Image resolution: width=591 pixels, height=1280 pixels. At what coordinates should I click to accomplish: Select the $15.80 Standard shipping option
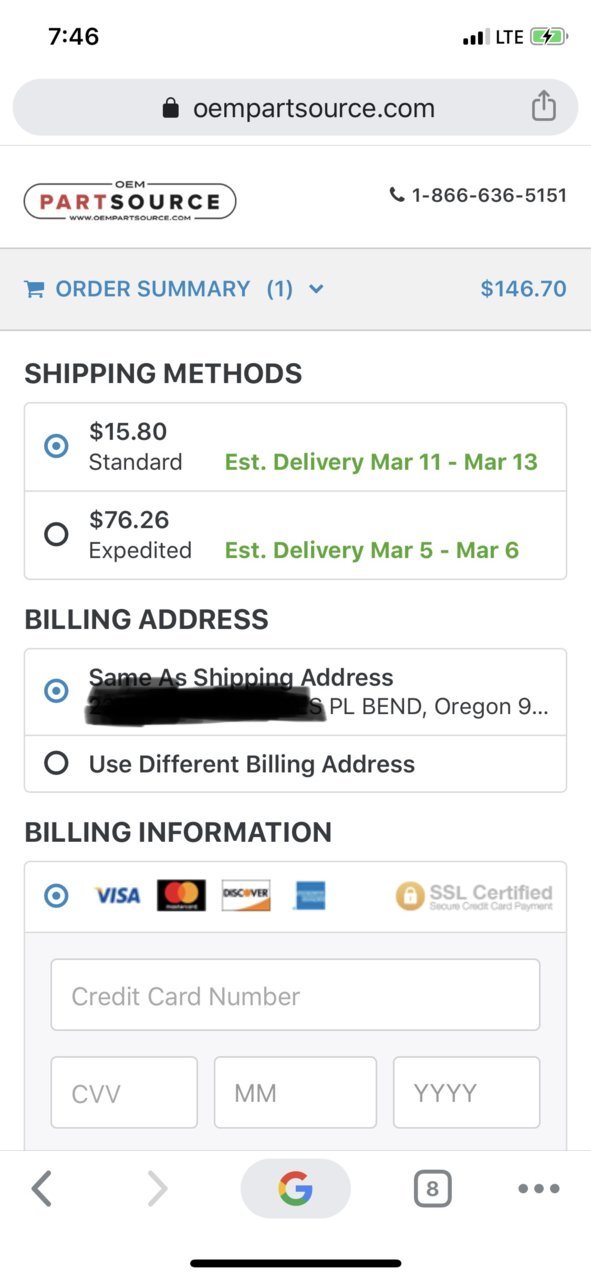point(295,447)
